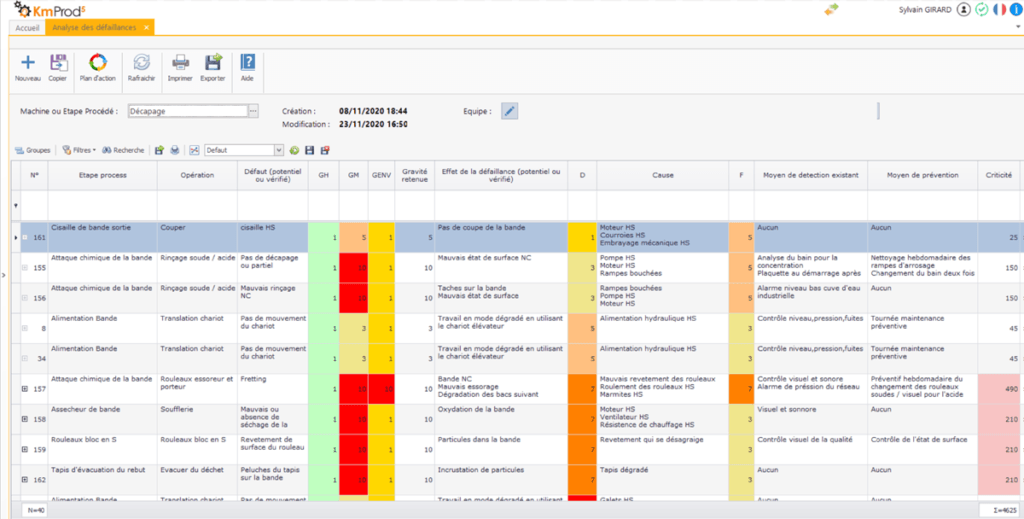This screenshot has width=1024, height=519.
Task: Click Pas de décapage ou partiel cell
Action: click(x=273, y=268)
